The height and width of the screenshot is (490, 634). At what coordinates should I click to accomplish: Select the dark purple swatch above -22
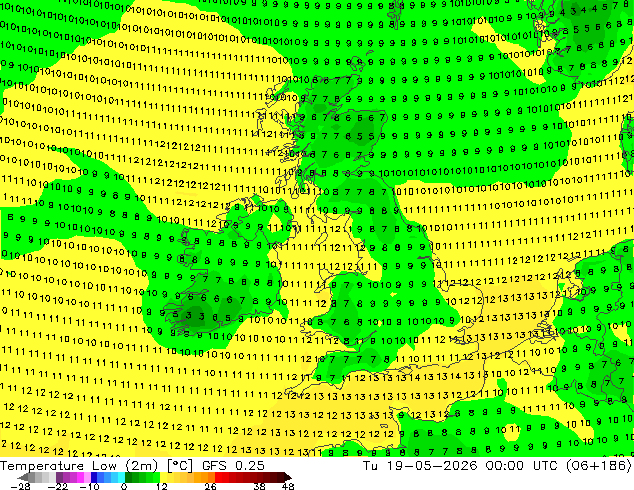pyautogui.click(x=59, y=477)
